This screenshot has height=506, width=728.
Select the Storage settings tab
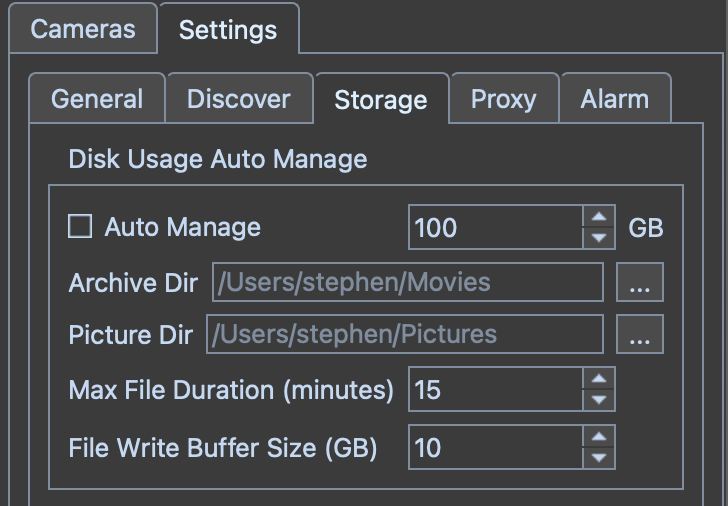[381, 100]
